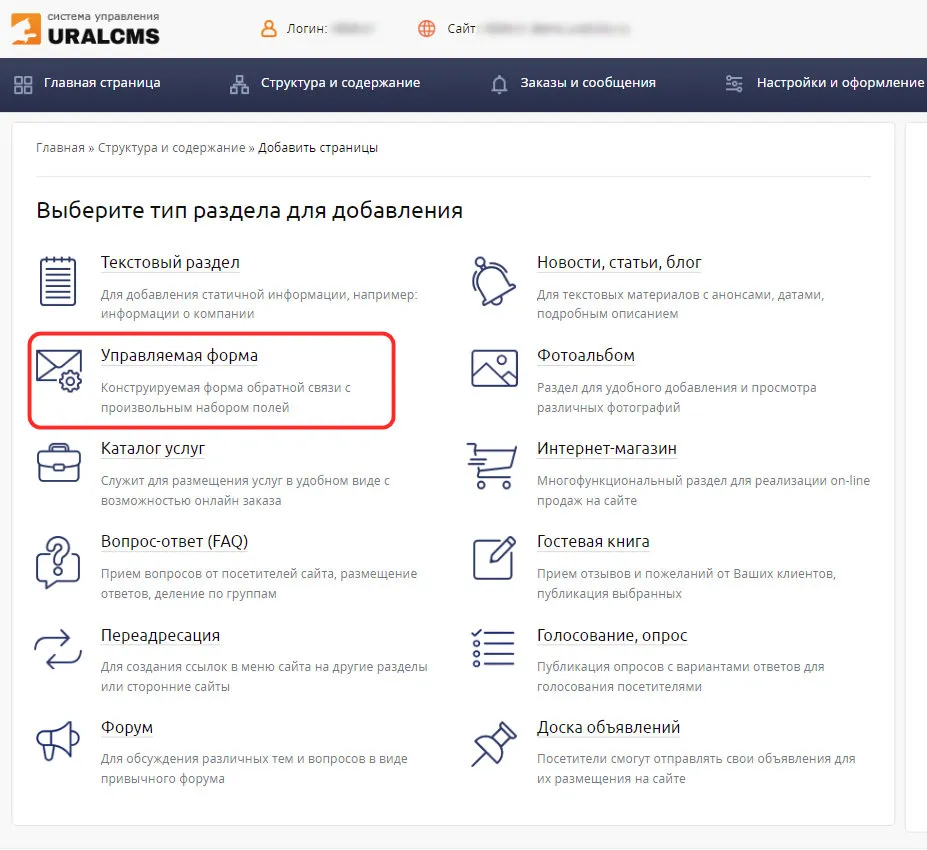Open the Структура и содержание menu
This screenshot has width=927, height=850.
pos(325,84)
